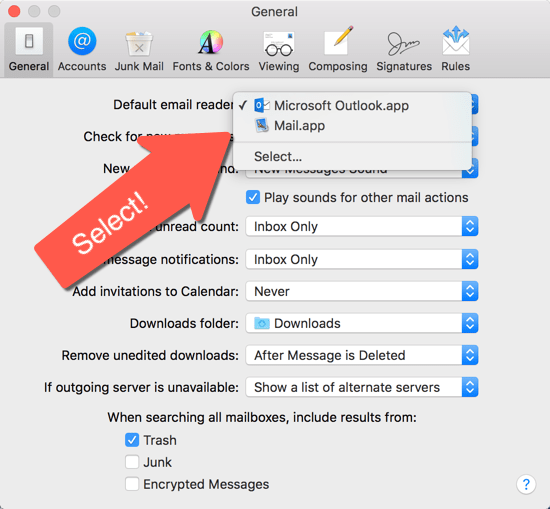Image resolution: width=550 pixels, height=509 pixels.
Task: Enable the Encrypted Messages checkbox
Action: pyautogui.click(x=132, y=484)
